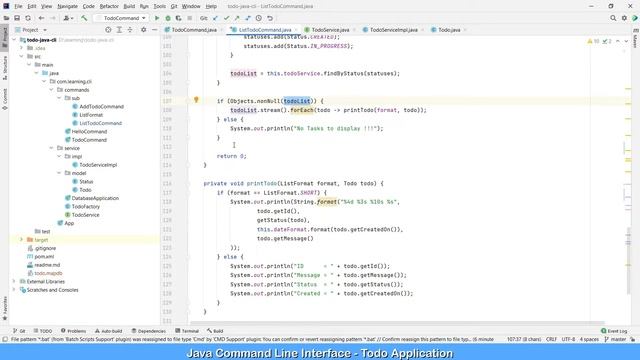Collapse the todo-java-cli root node

[x=14, y=40]
